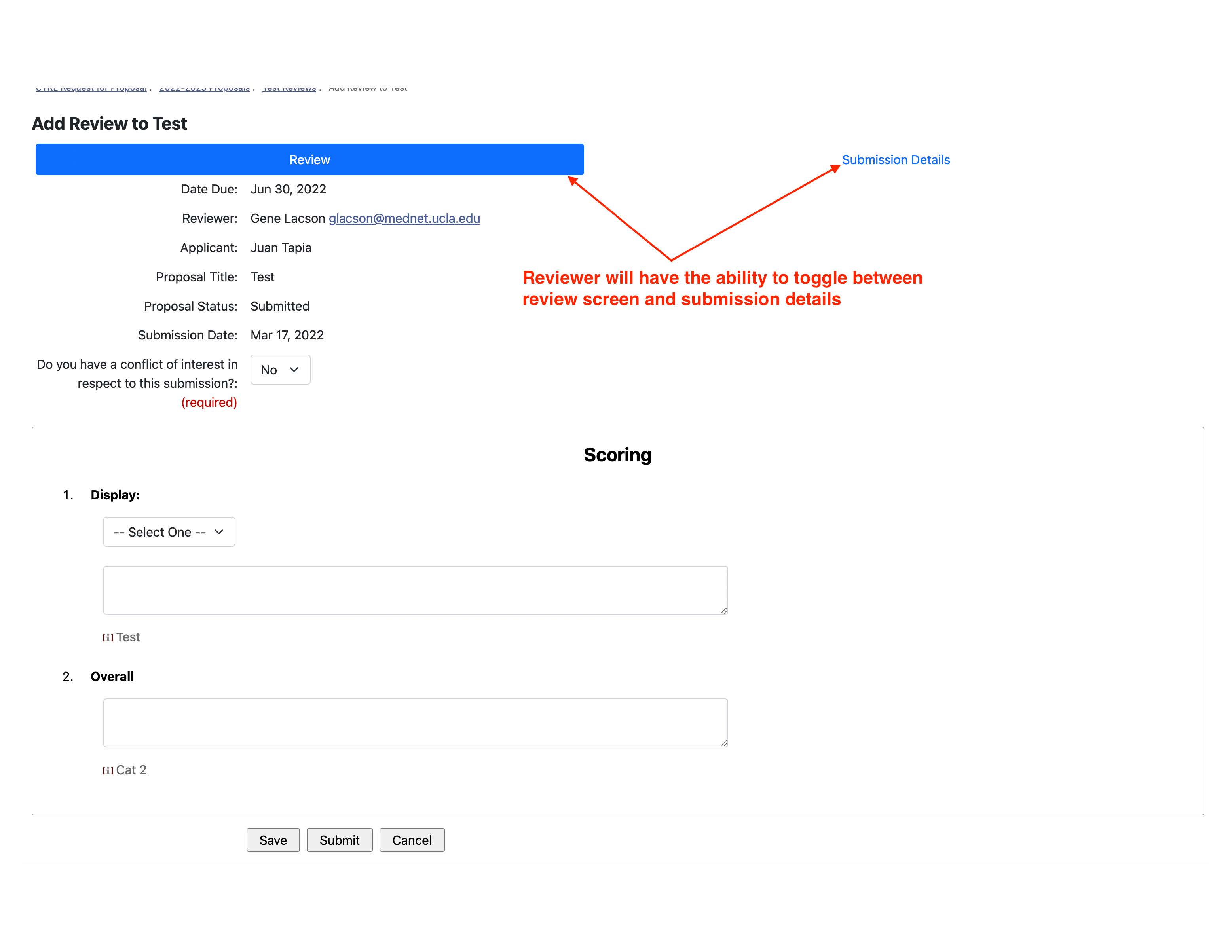This screenshot has height=952, width=1232.
Task: Click the info icon next to Cat 2
Action: pos(108,770)
